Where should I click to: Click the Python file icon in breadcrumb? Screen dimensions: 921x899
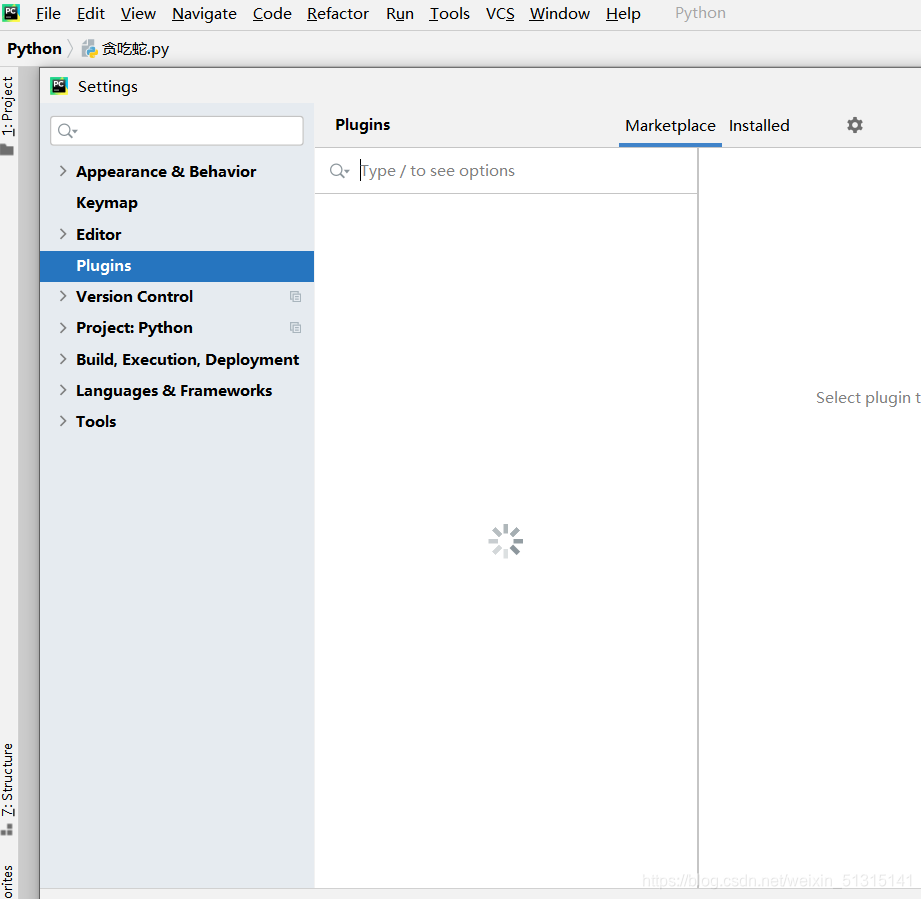pyautogui.click(x=89, y=49)
